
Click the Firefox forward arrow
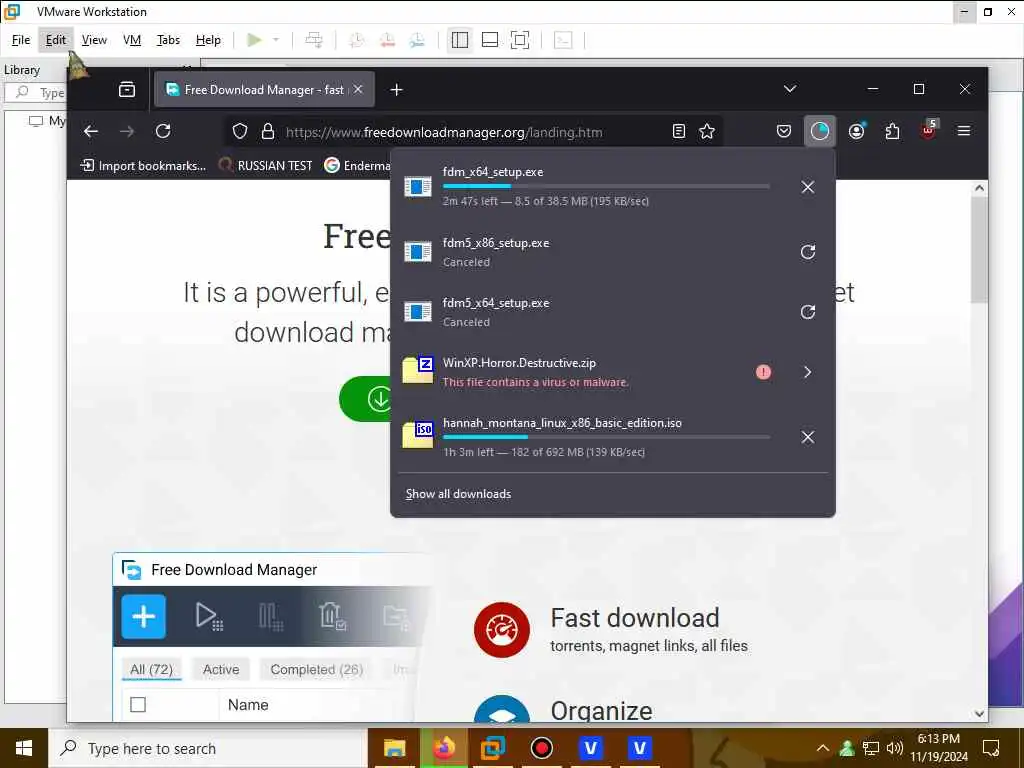[127, 131]
